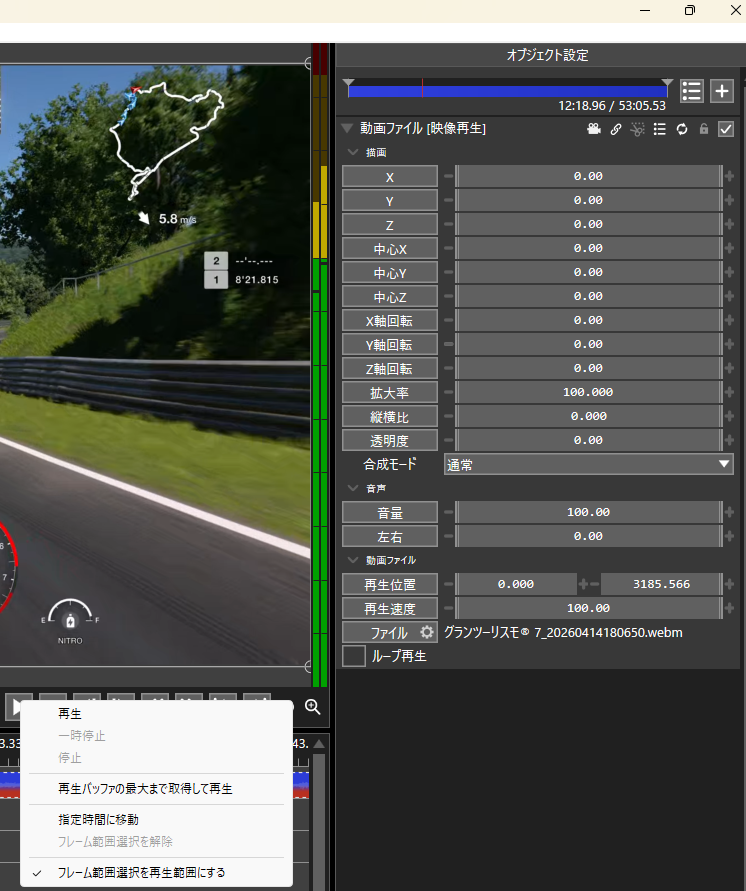Image resolution: width=746 pixels, height=891 pixels.
Task: Click the 音量 value slider 100.00
Action: (589, 512)
